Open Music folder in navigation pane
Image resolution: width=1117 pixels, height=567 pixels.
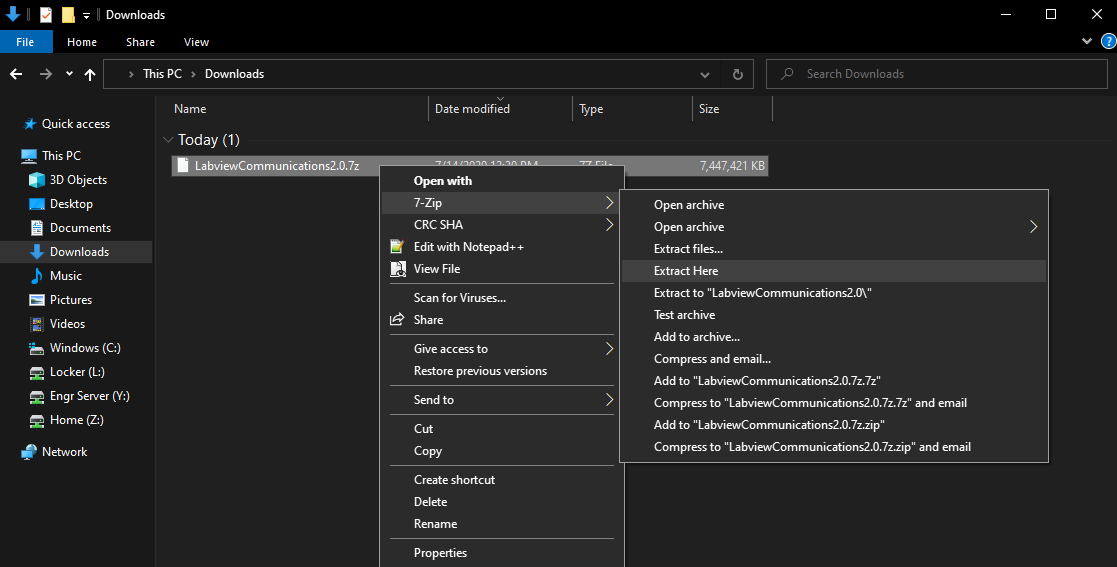(x=65, y=276)
